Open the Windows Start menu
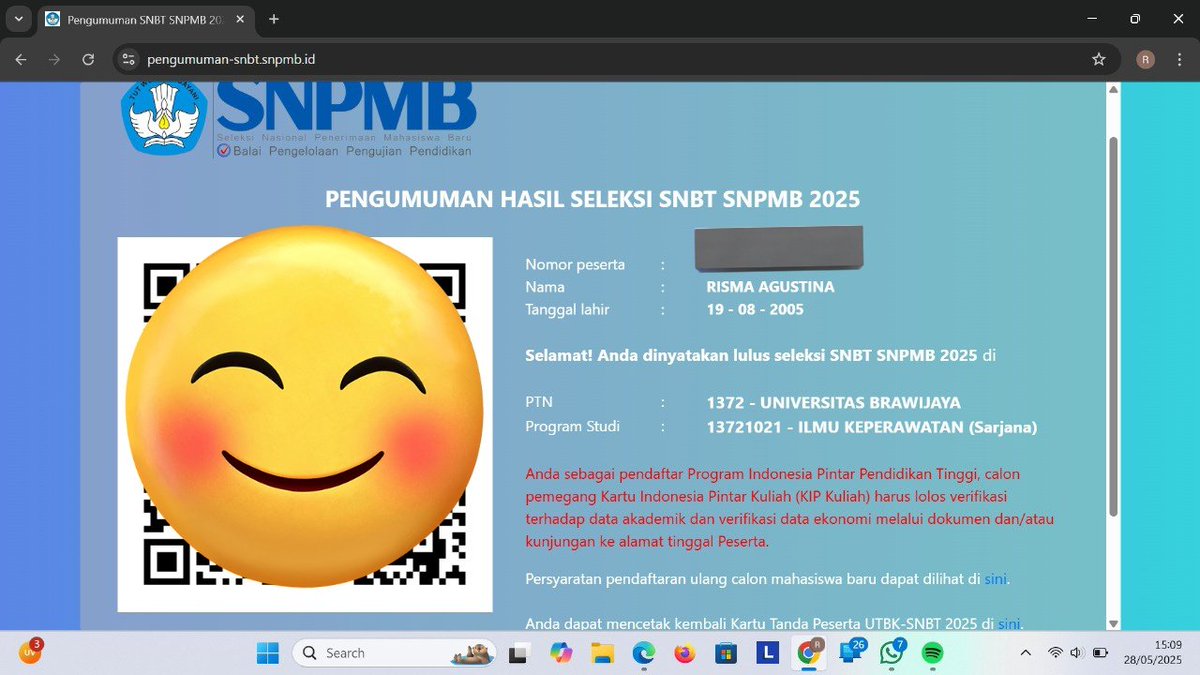Image resolution: width=1200 pixels, height=675 pixels. pyautogui.click(x=268, y=653)
